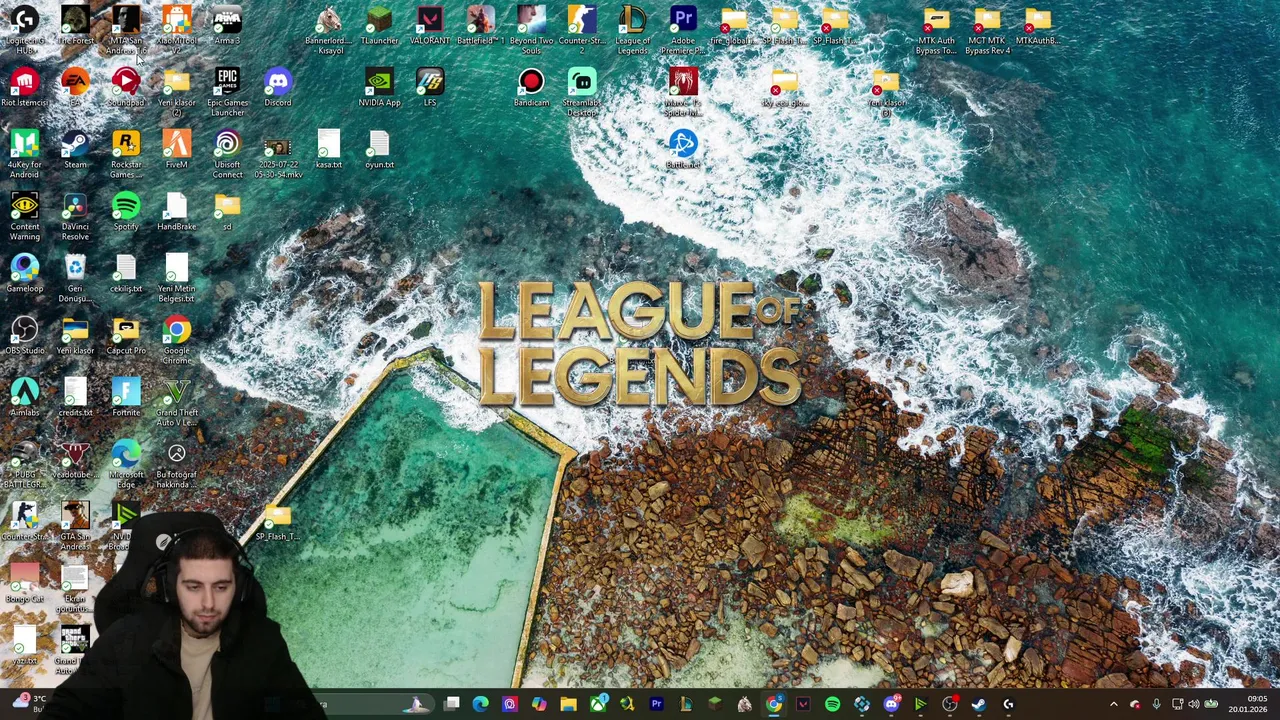This screenshot has height=720, width=1280.
Task: Open the Fortnite desktop icon
Action: point(126,398)
